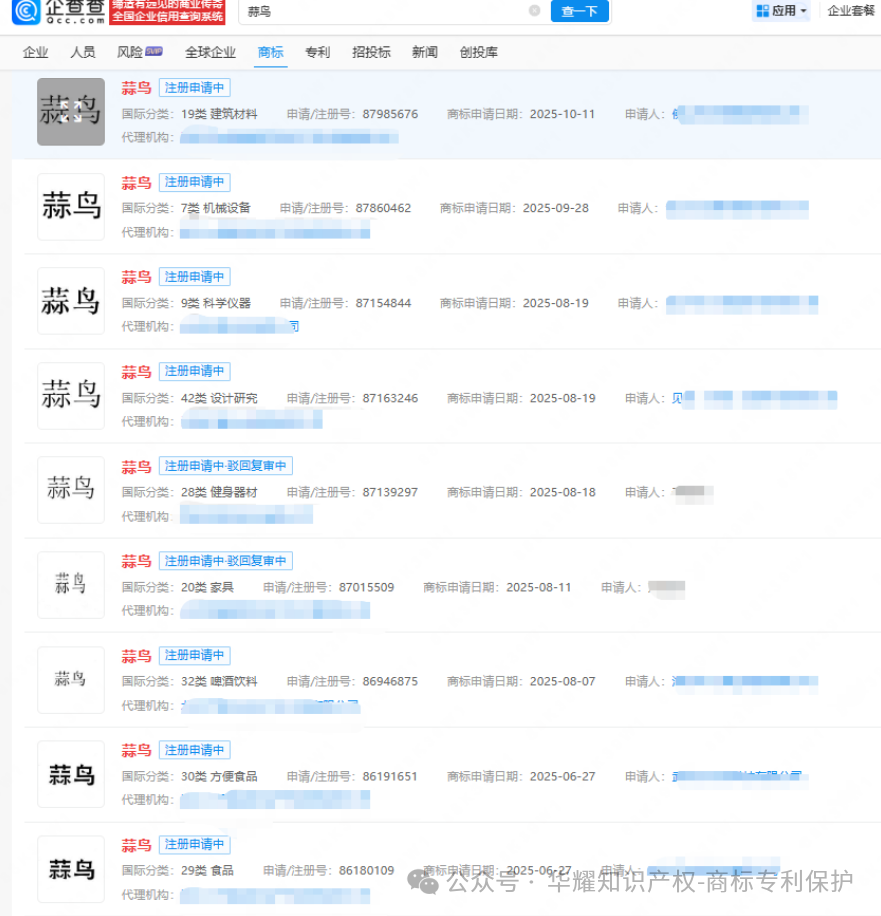Open trademark thumbnail for 19类 建筑材料
Image resolution: width=881 pixels, height=916 pixels.
(71, 112)
